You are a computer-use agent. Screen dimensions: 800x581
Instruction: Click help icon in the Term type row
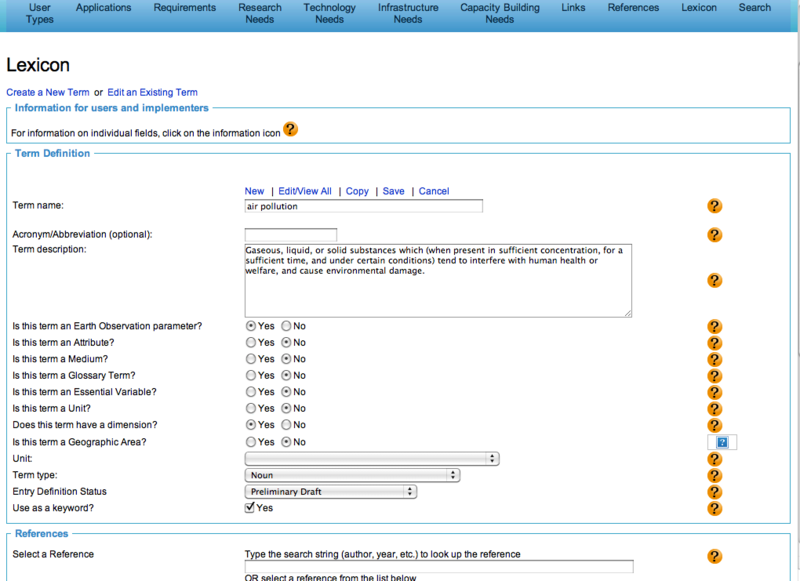click(x=714, y=475)
